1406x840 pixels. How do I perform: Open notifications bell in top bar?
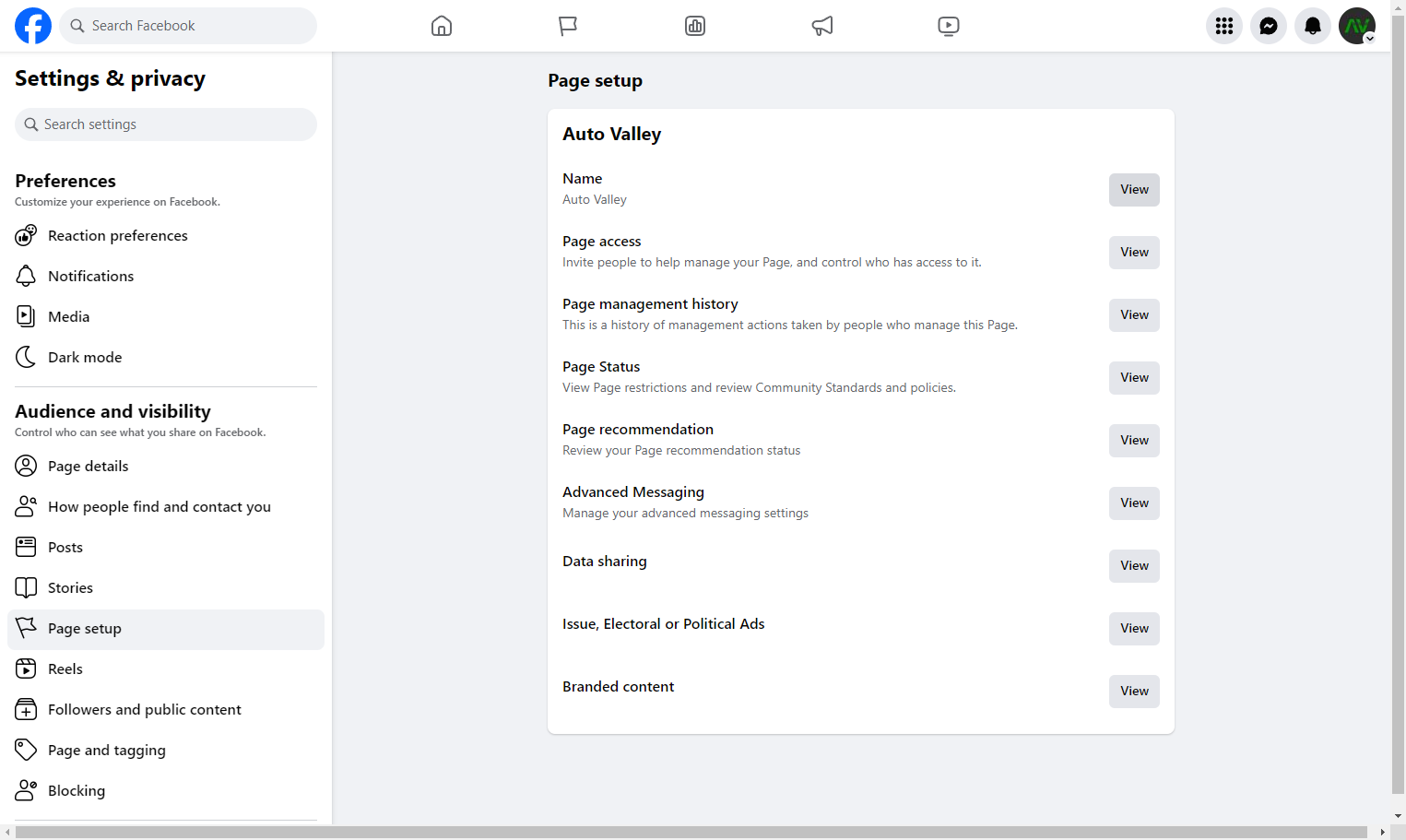[1313, 26]
